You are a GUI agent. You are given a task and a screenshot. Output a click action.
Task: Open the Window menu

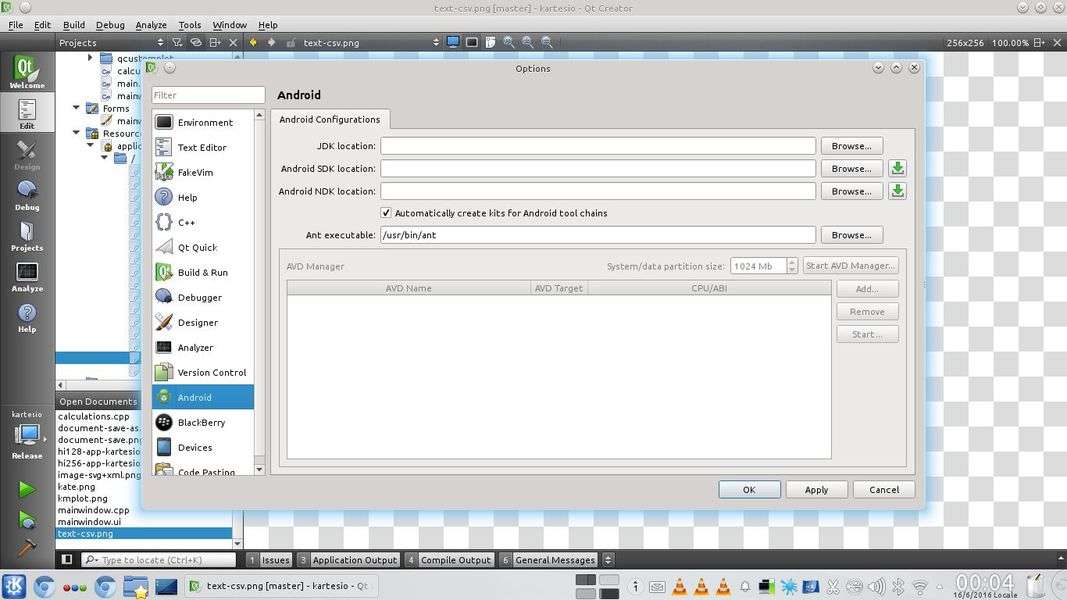229,24
